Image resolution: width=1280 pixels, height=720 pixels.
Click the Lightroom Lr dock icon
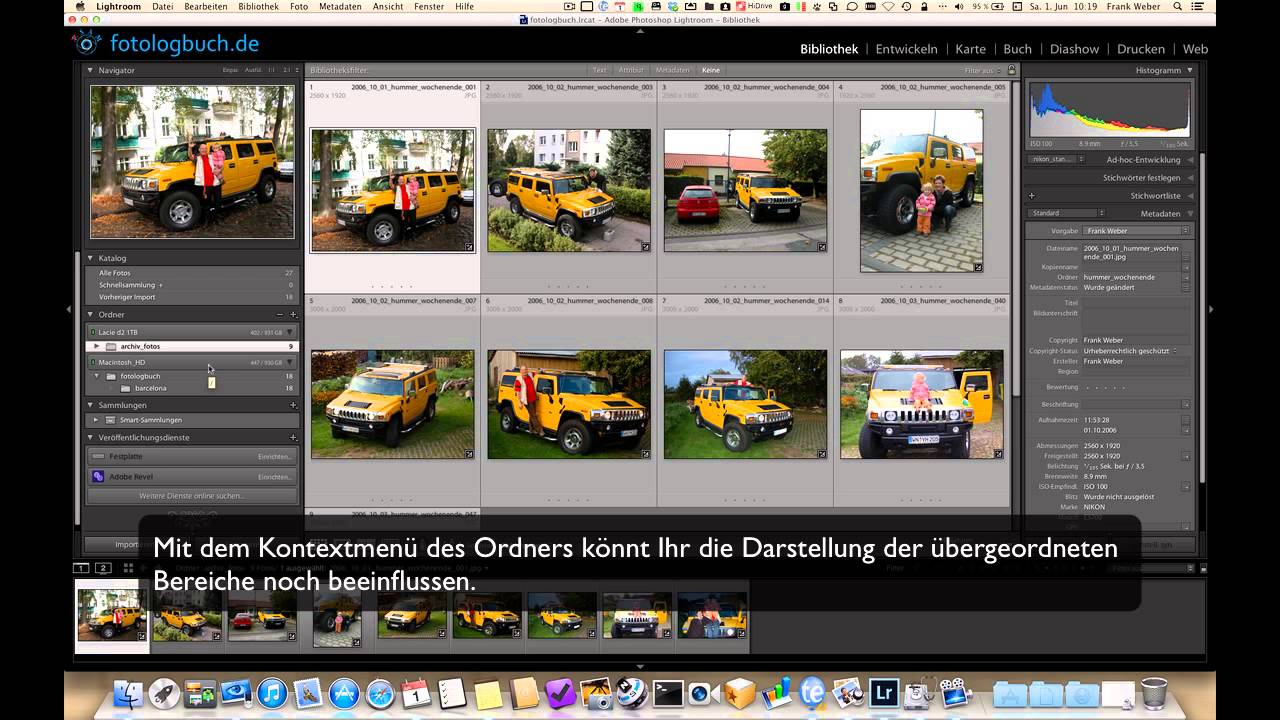coord(884,693)
